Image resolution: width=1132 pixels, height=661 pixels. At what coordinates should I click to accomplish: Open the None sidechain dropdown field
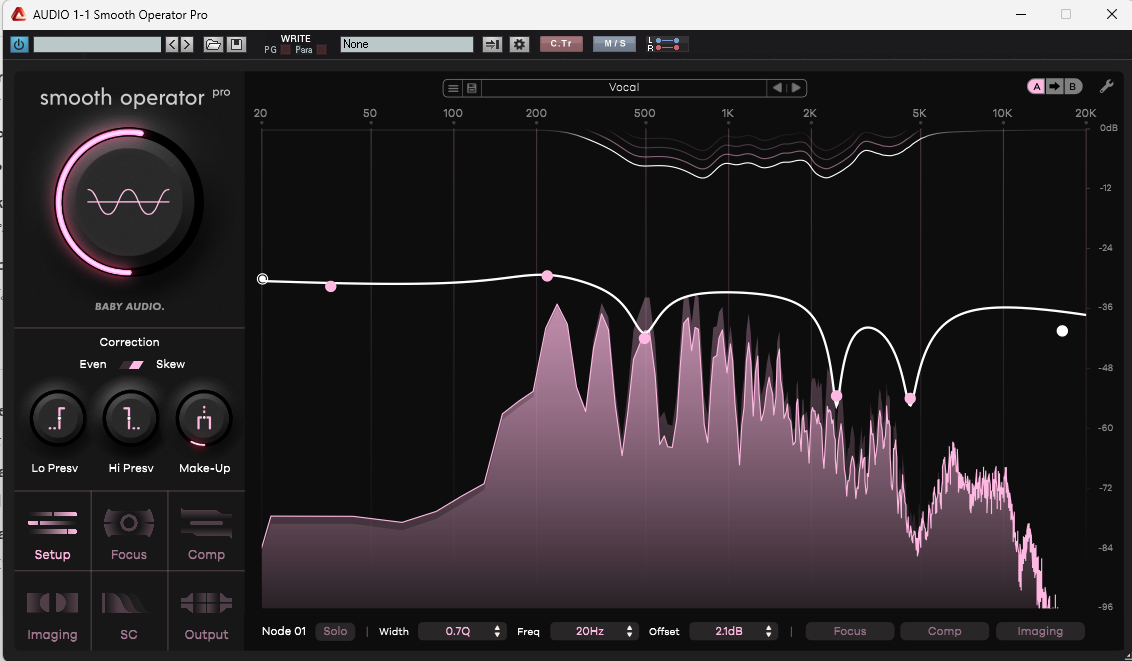pyautogui.click(x=406, y=44)
